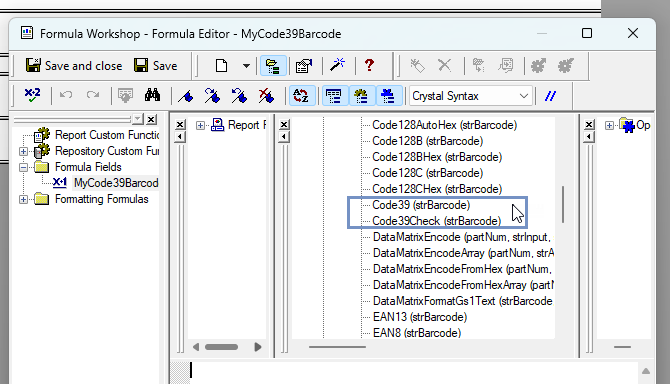Select Code128B (strBarcode) function
670x384 pixels.
point(428,141)
